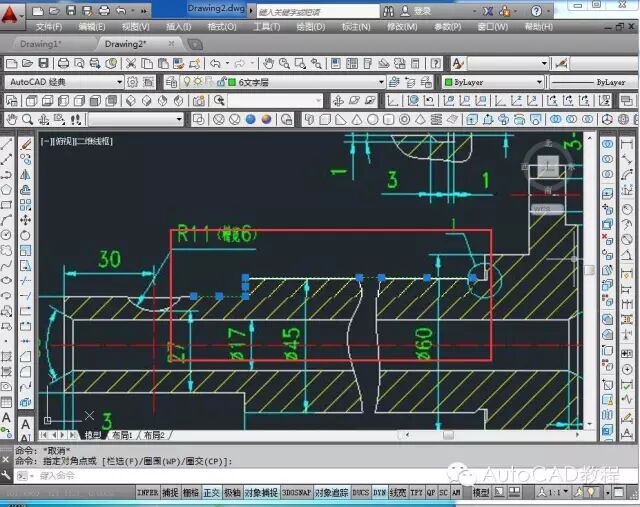Expand the 6文字层 layer dropdown
640x507 pixels.
coord(381,82)
